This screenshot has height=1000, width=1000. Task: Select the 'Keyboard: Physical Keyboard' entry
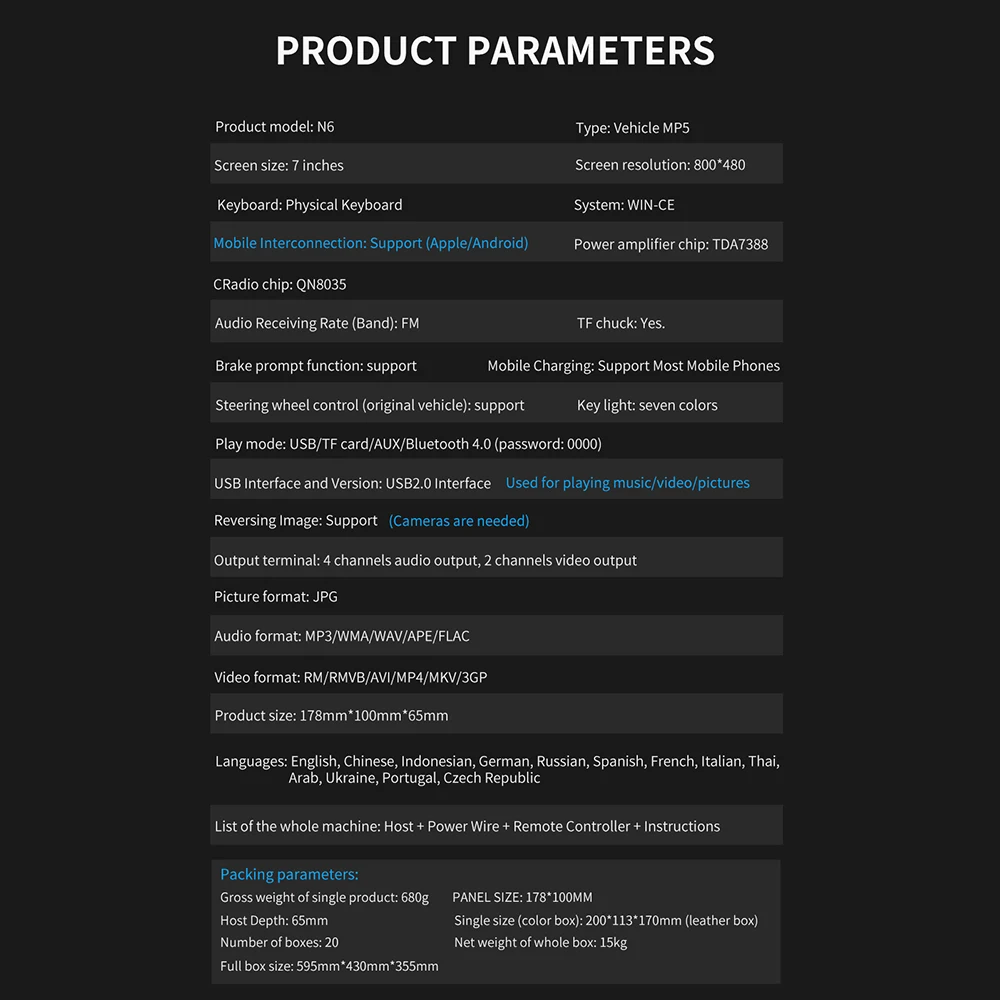click(310, 205)
